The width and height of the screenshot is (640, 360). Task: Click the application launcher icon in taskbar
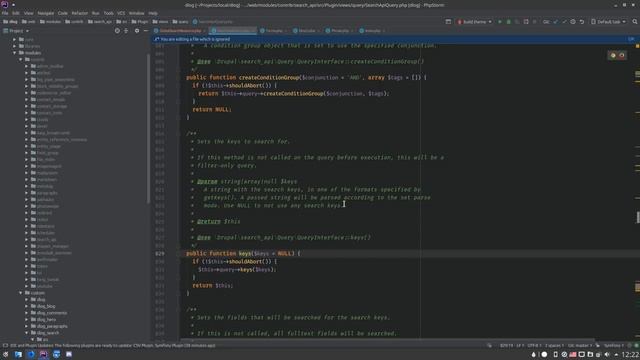point(5,354)
